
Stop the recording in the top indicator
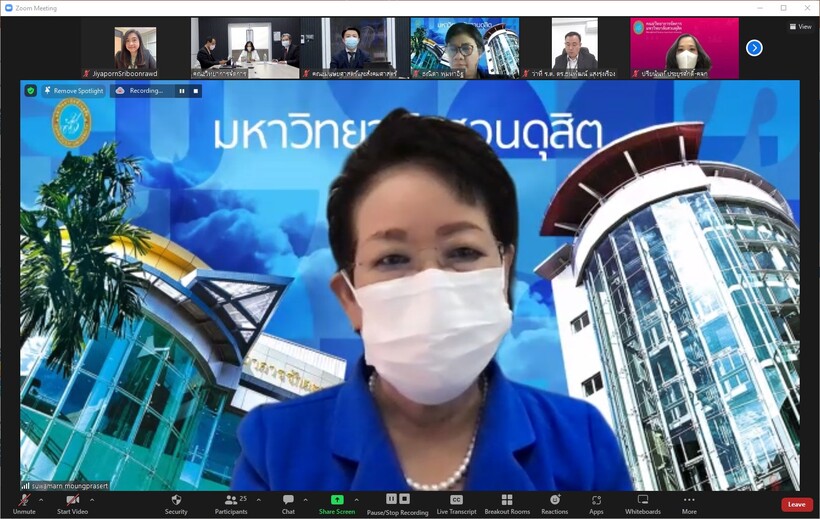(196, 90)
